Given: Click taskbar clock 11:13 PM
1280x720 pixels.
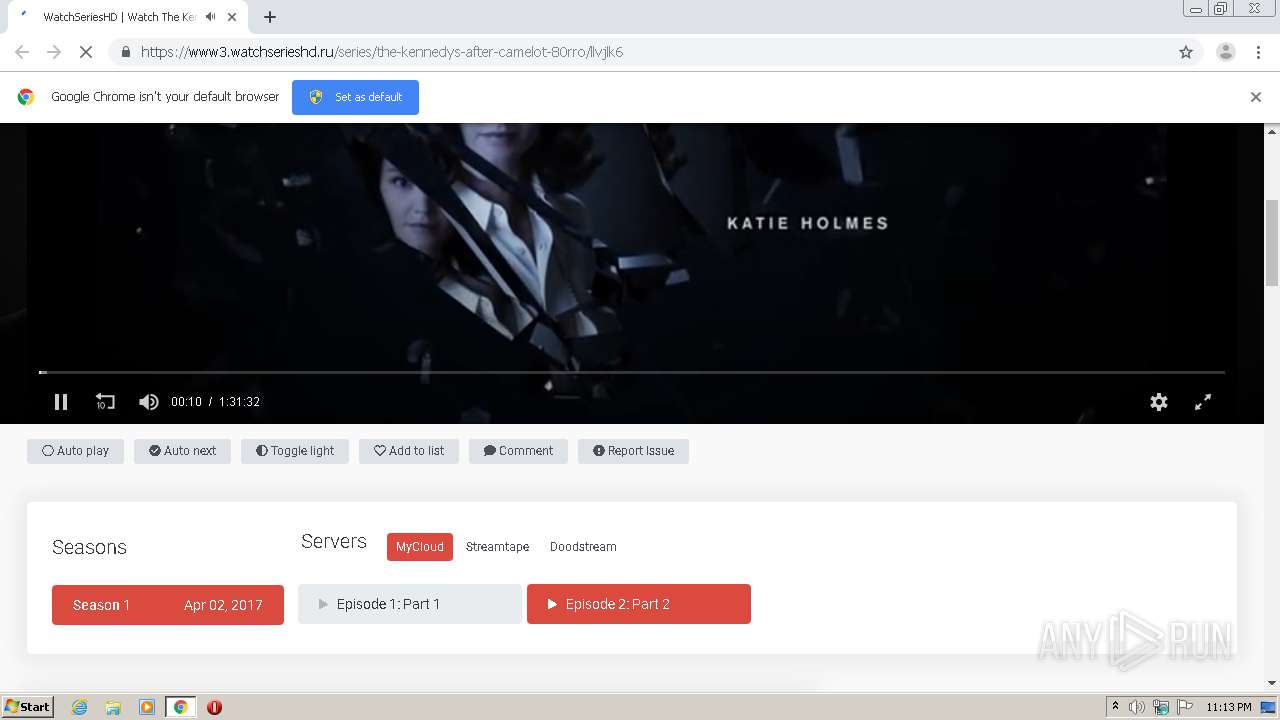Looking at the screenshot, I should click(1229, 707).
